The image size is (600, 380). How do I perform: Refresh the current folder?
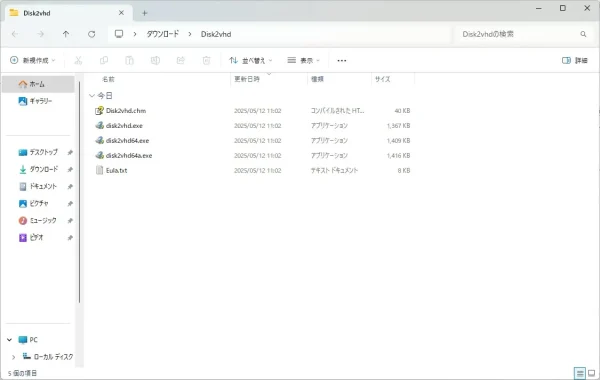[91, 34]
